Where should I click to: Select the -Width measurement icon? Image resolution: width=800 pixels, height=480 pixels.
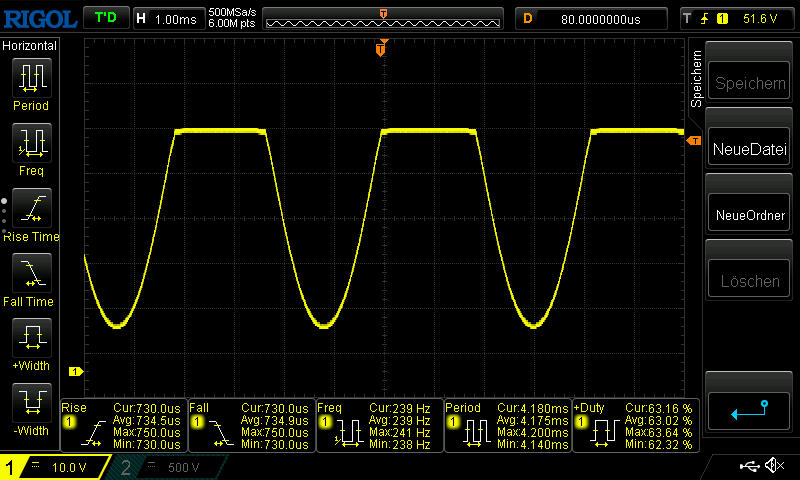pos(32,403)
